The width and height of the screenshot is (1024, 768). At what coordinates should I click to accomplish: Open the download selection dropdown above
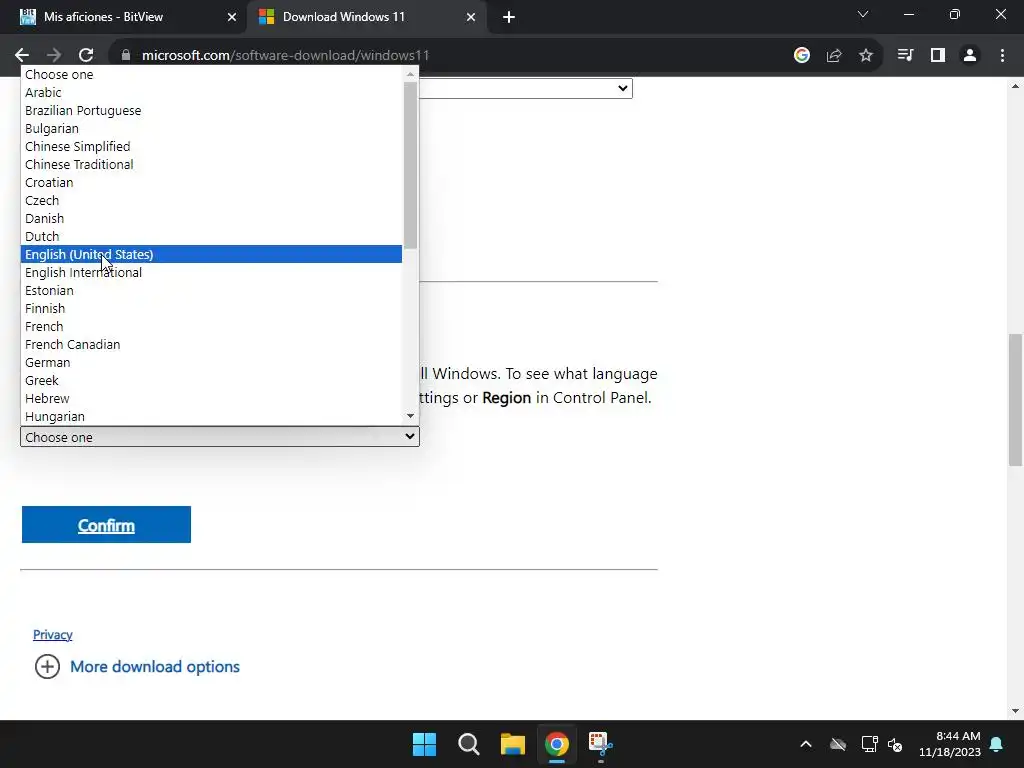(x=526, y=88)
